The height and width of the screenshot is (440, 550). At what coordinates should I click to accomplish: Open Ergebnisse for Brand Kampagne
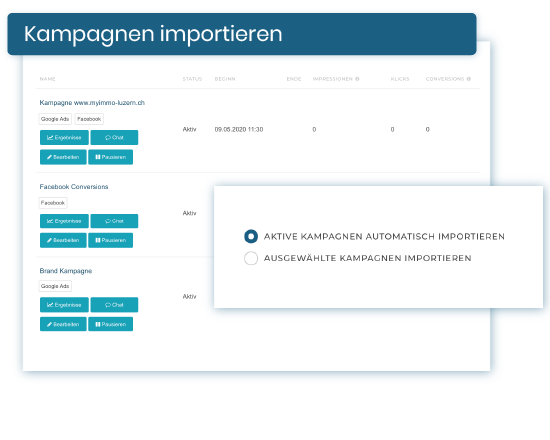[x=64, y=305]
